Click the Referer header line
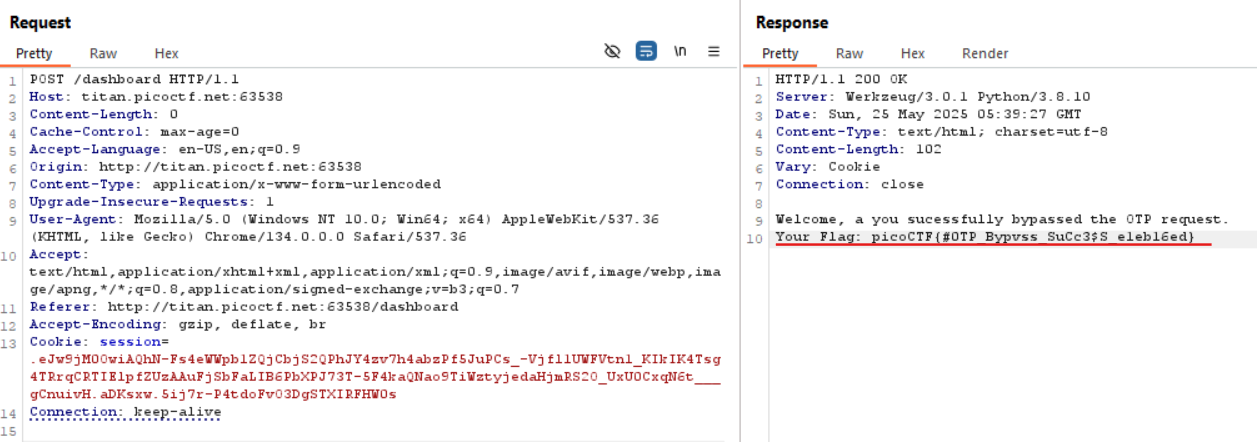Image resolution: width=1257 pixels, height=442 pixels. (x=243, y=307)
